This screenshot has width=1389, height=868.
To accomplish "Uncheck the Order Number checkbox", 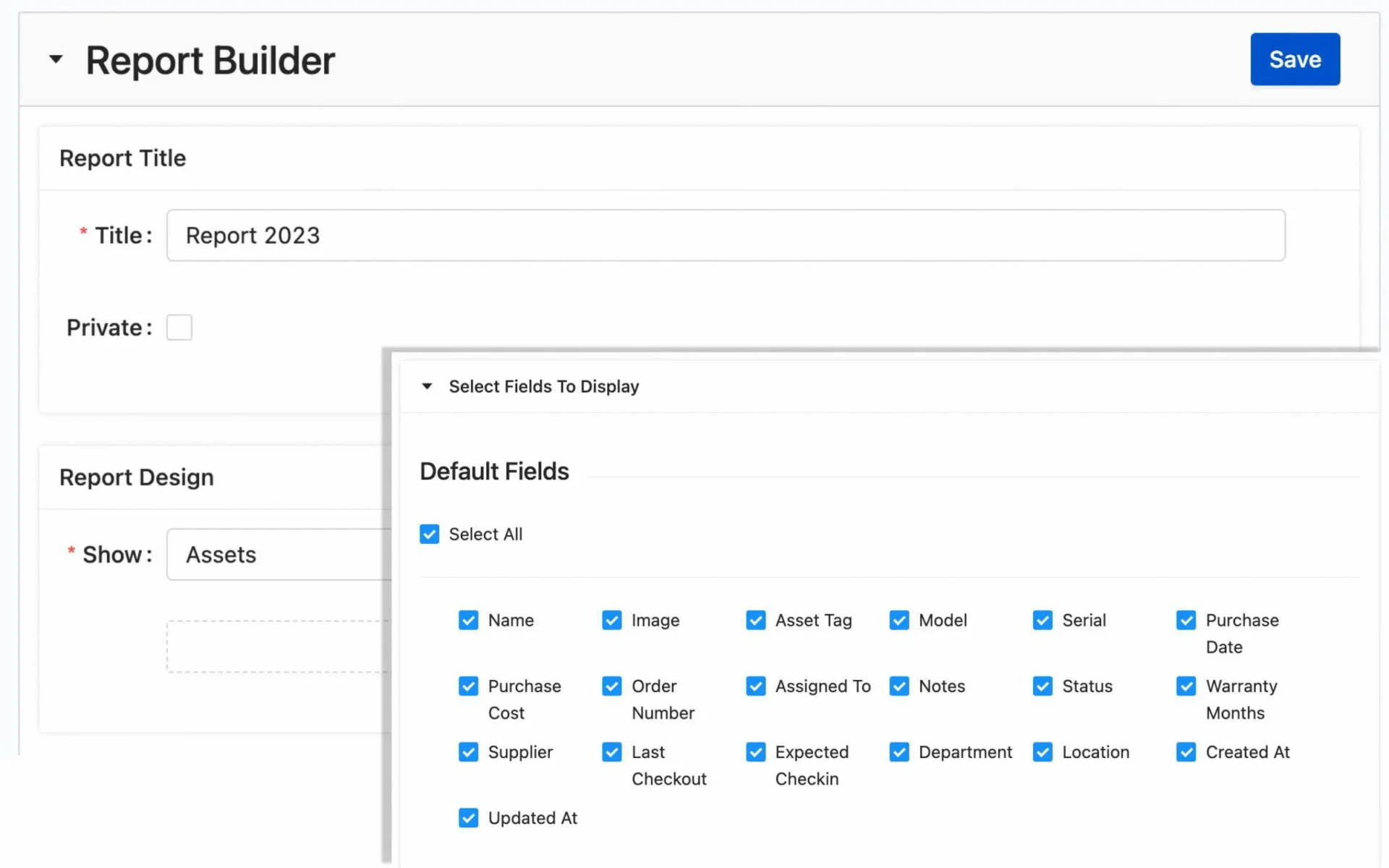I will [611, 686].
